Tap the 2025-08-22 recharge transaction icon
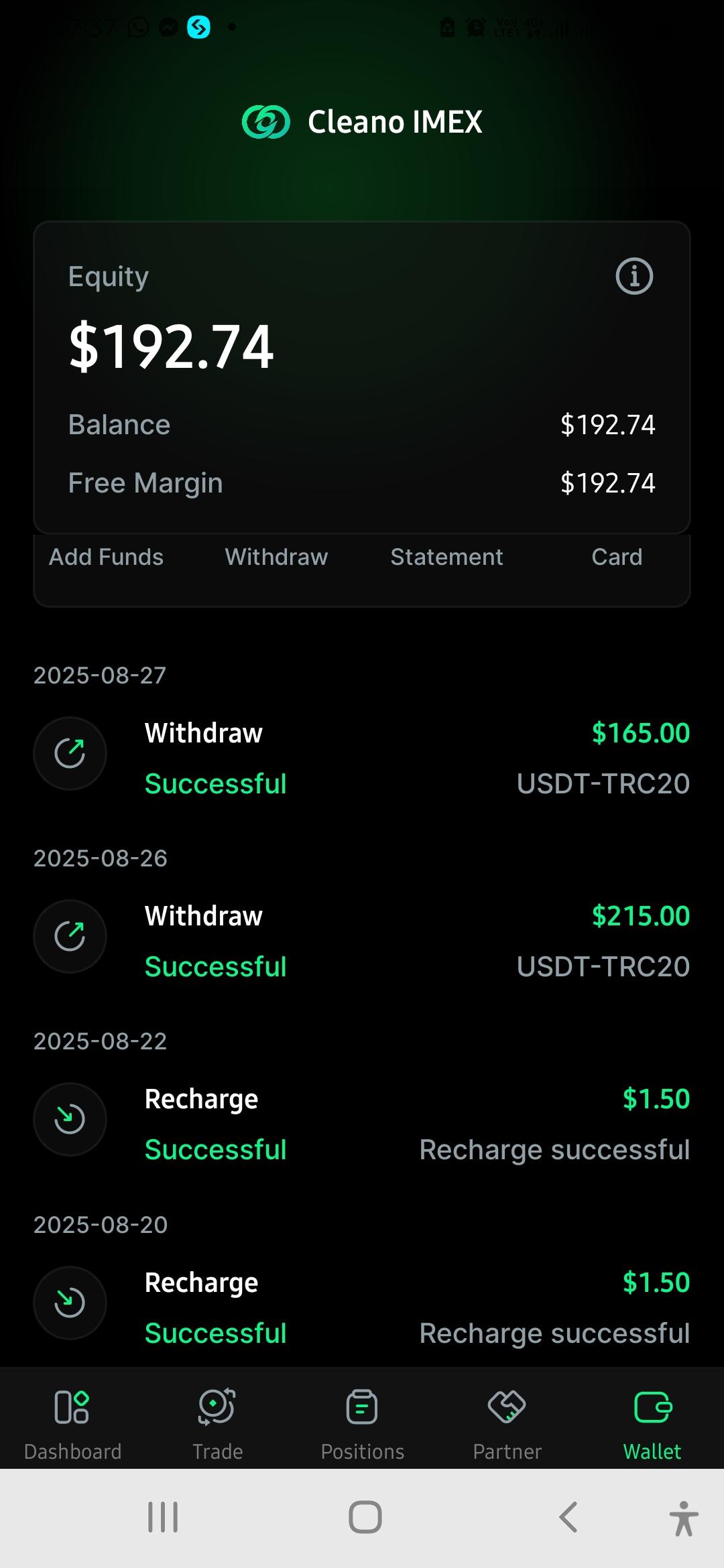This screenshot has width=724, height=1568. tap(70, 1119)
